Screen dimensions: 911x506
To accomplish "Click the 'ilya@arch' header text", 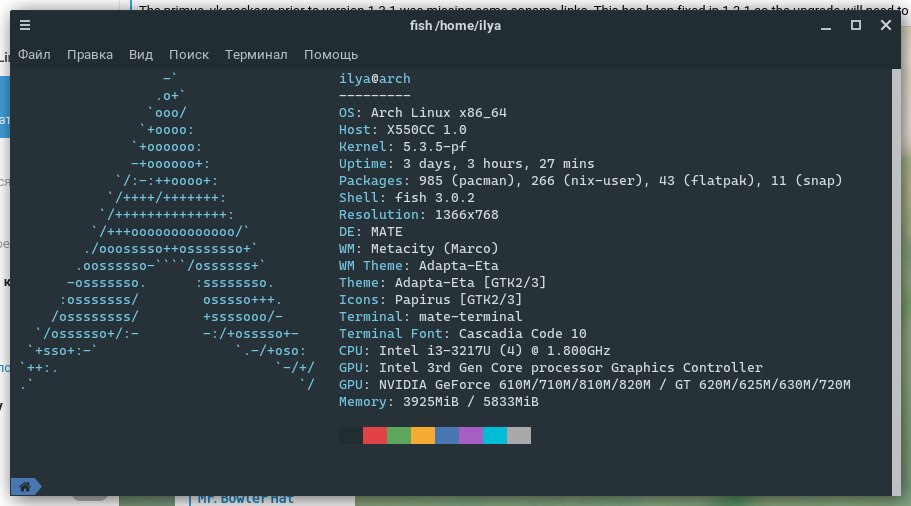I will click(x=375, y=78).
